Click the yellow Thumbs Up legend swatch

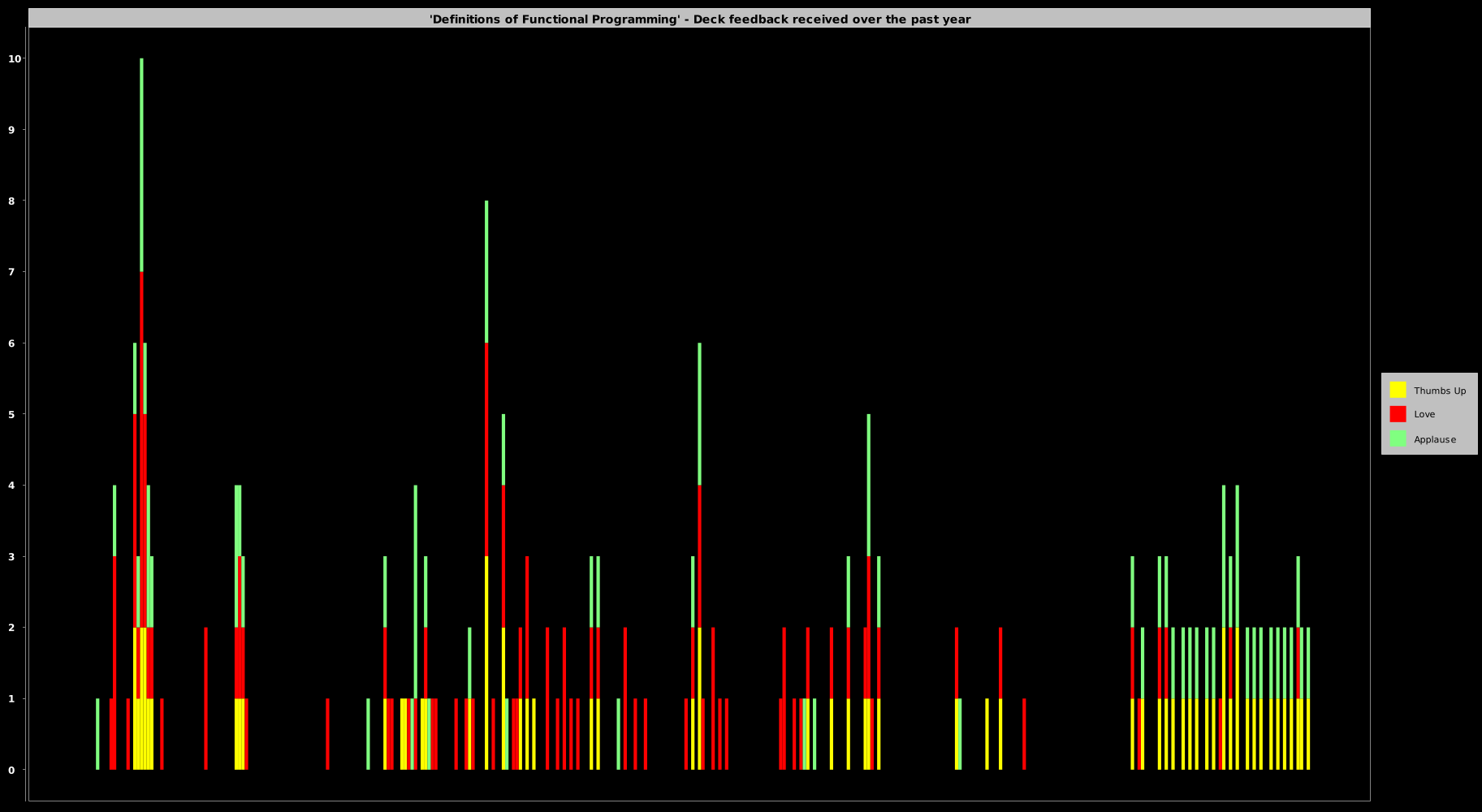coord(1398,390)
